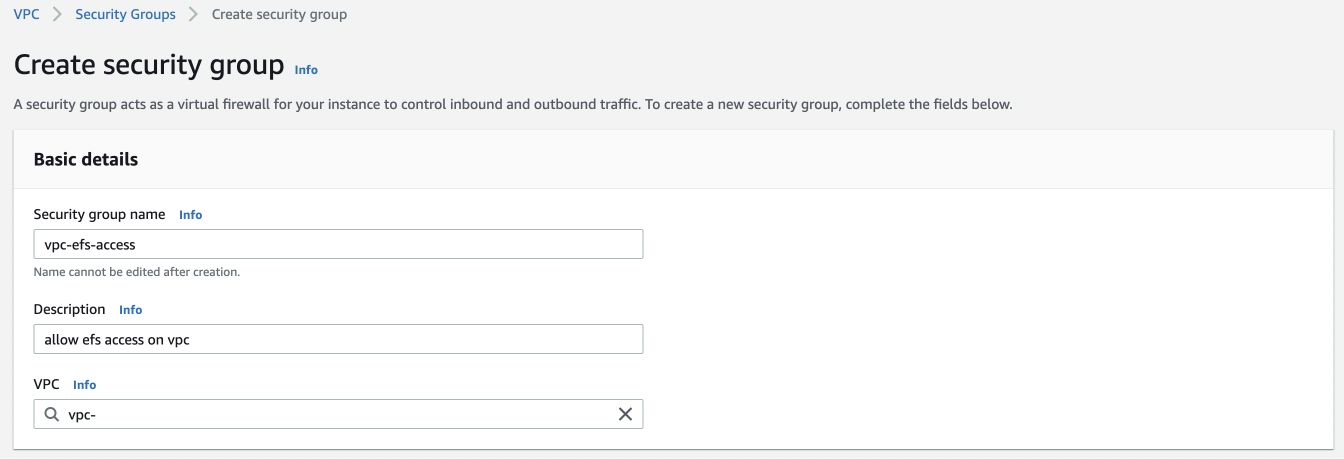This screenshot has height=459, width=1344.
Task: Open Info link next to Security group name
Action: click(x=190, y=215)
